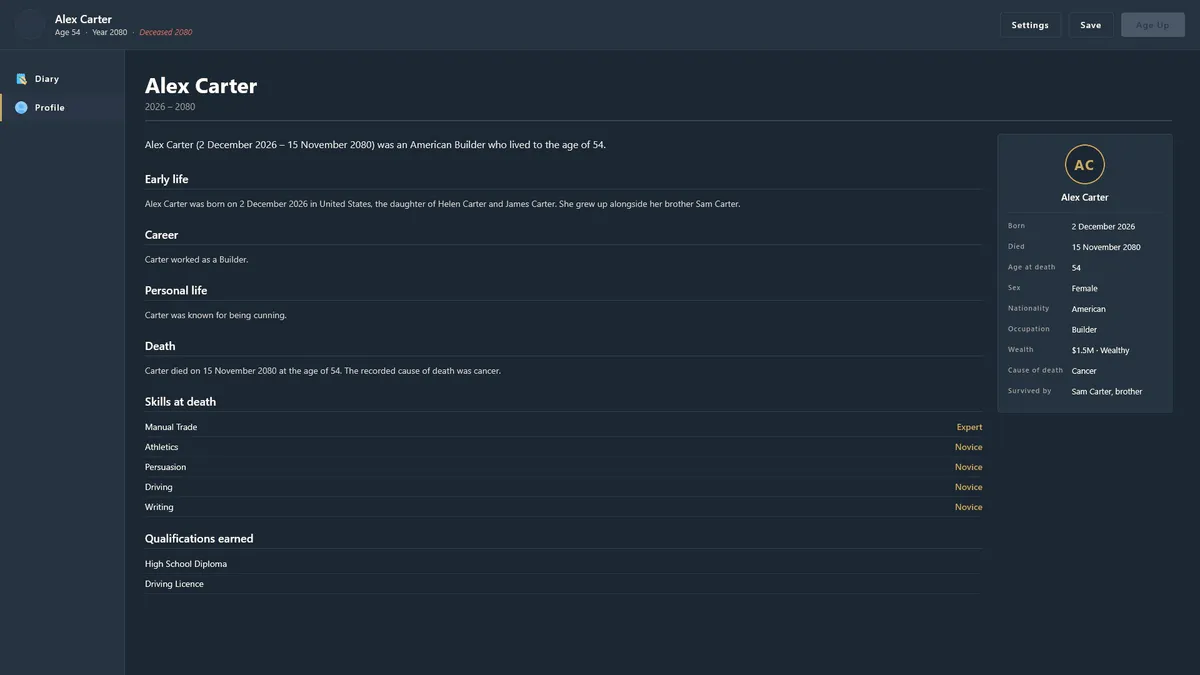Screen dimensions: 1200x675
Task: Open Settings
Action: [1030, 25]
